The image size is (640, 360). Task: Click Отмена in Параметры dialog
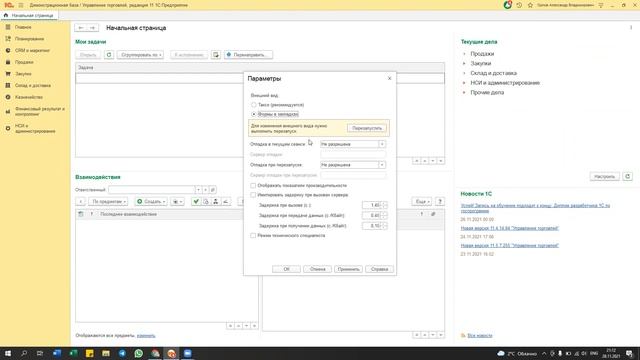click(x=318, y=269)
